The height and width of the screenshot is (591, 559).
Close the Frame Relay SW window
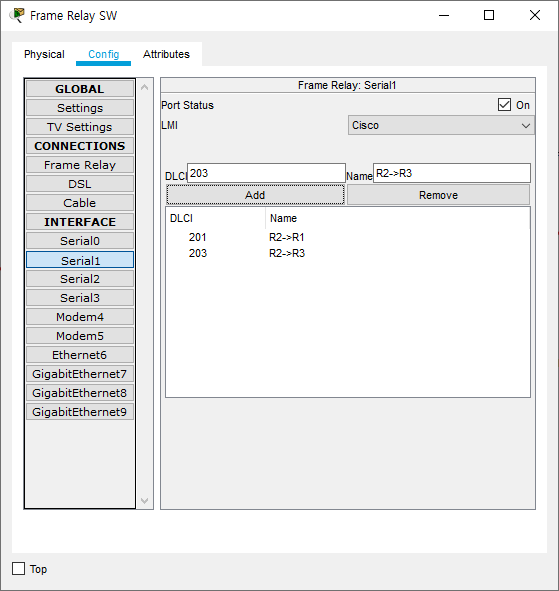534,15
